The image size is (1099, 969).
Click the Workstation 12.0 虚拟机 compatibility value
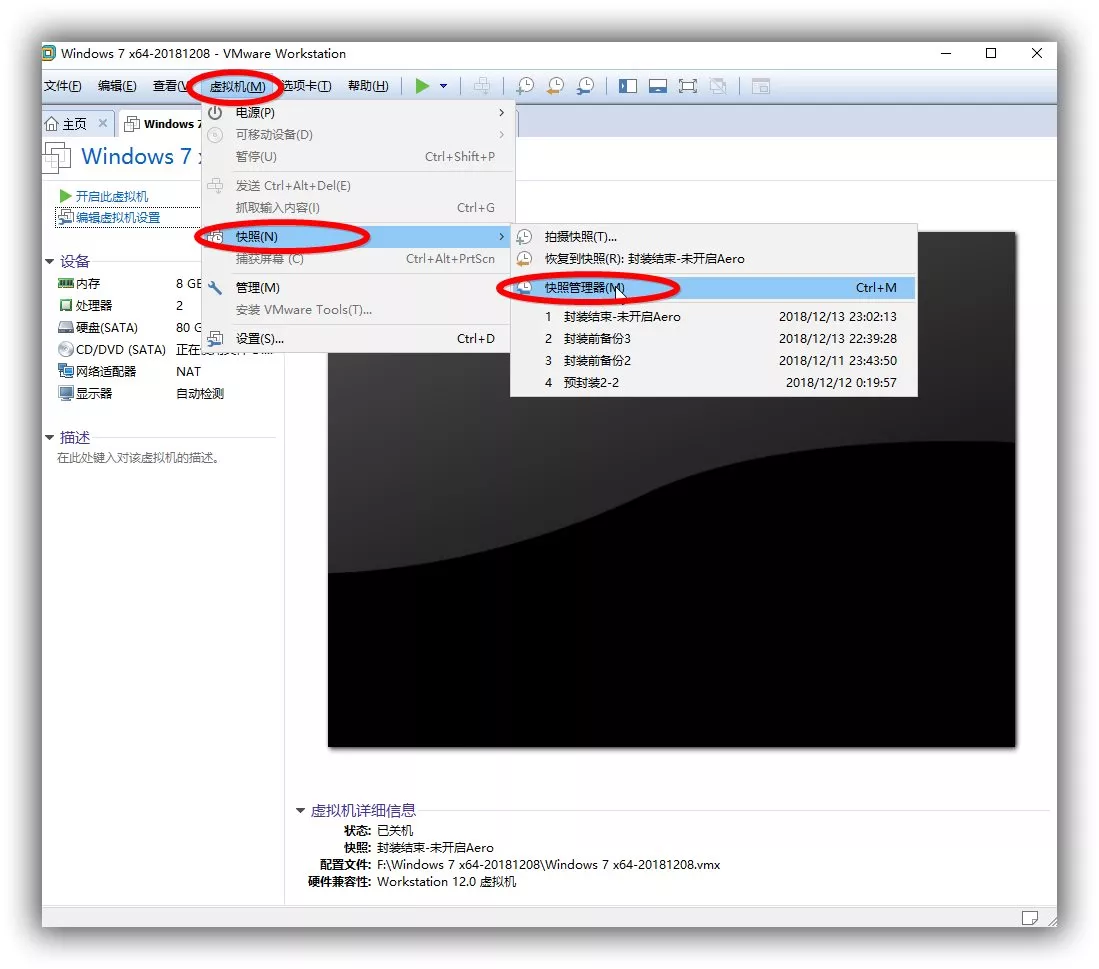pos(446,881)
